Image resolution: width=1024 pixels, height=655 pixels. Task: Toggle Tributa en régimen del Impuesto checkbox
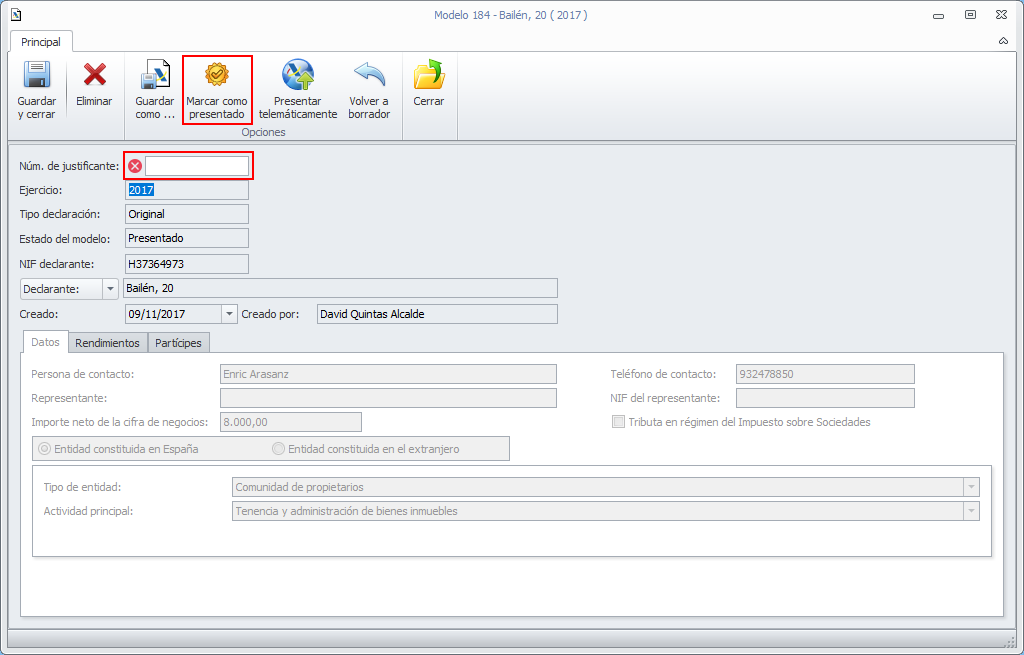[x=618, y=422]
